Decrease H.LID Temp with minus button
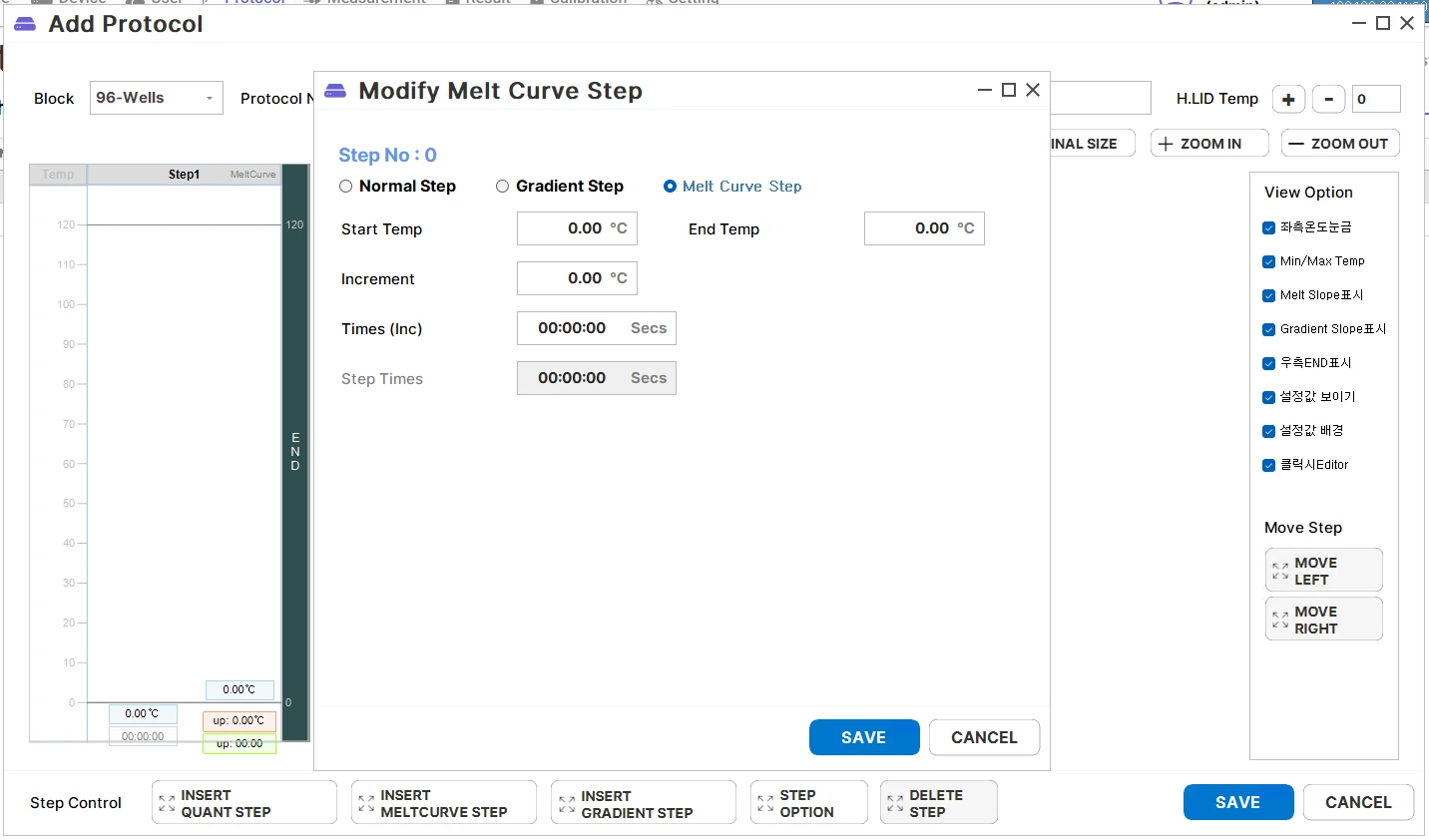 1328,99
